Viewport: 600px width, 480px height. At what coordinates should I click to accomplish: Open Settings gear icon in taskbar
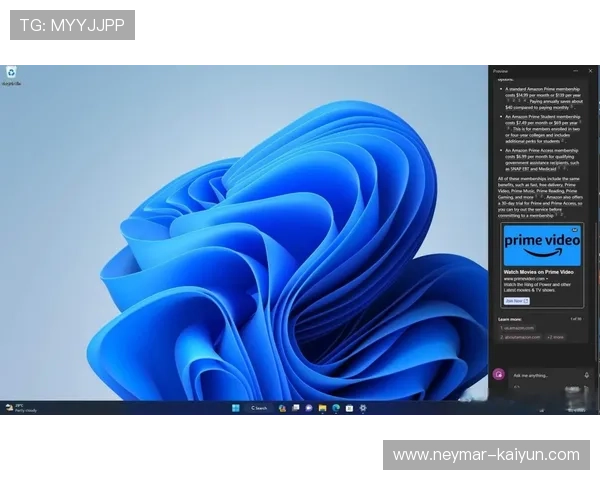(362, 408)
